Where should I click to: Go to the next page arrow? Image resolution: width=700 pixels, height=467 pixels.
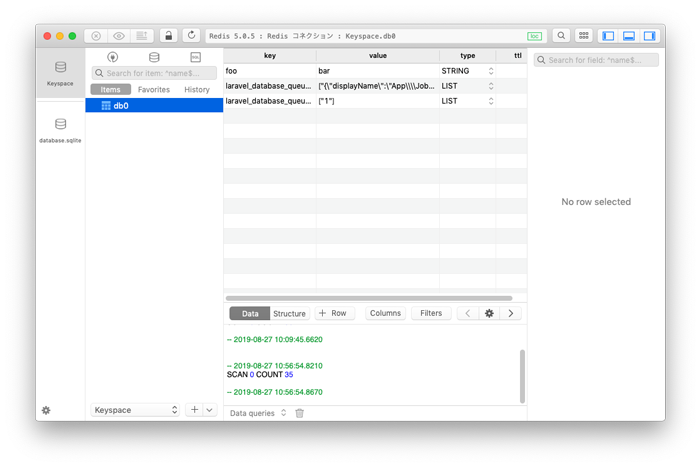(510, 313)
